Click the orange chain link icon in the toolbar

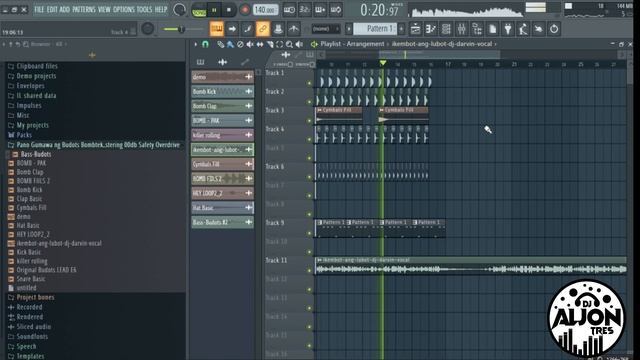(x=263, y=29)
